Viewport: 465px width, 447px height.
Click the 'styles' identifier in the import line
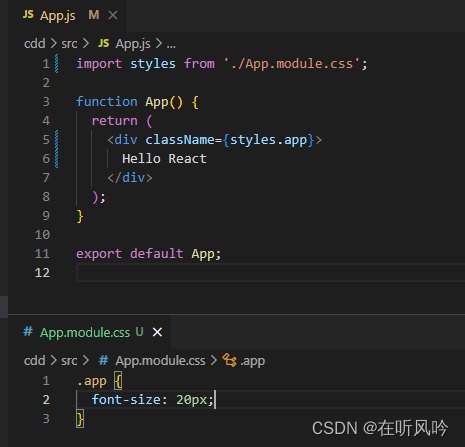[153, 64]
